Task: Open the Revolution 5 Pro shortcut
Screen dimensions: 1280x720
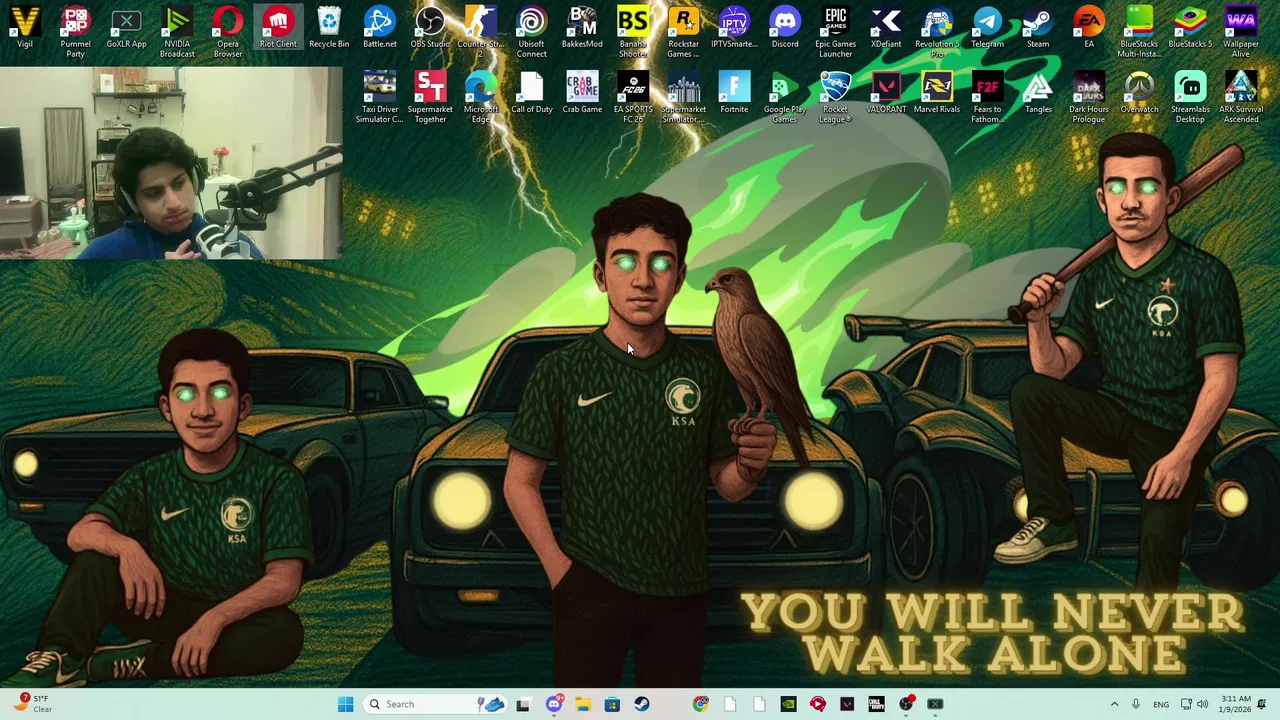Action: [x=937, y=33]
